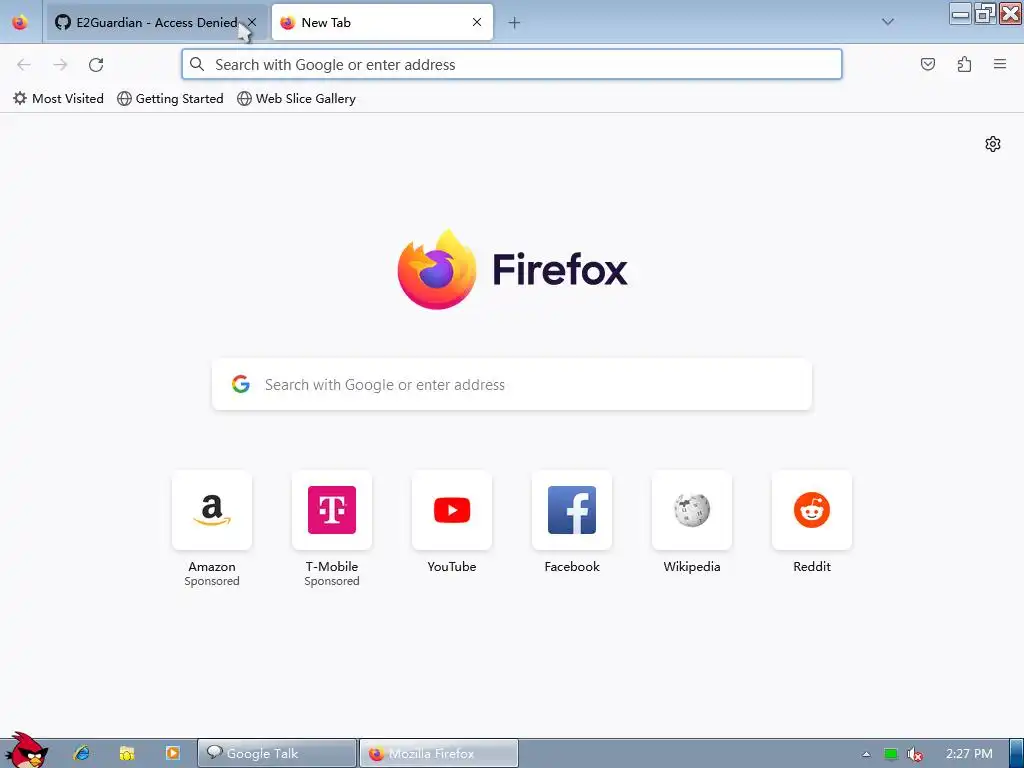Image resolution: width=1024 pixels, height=768 pixels.
Task: Close the E2Guardian - Access Denied tab
Action: click(x=252, y=22)
